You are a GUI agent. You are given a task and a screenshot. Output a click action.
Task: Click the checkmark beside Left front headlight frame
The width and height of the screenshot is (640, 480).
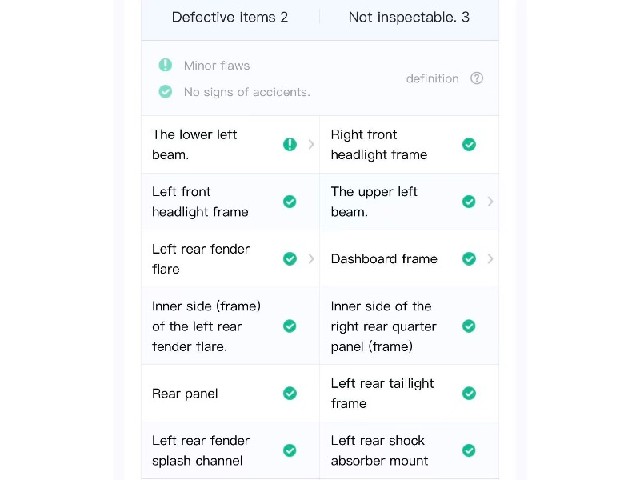tap(290, 202)
